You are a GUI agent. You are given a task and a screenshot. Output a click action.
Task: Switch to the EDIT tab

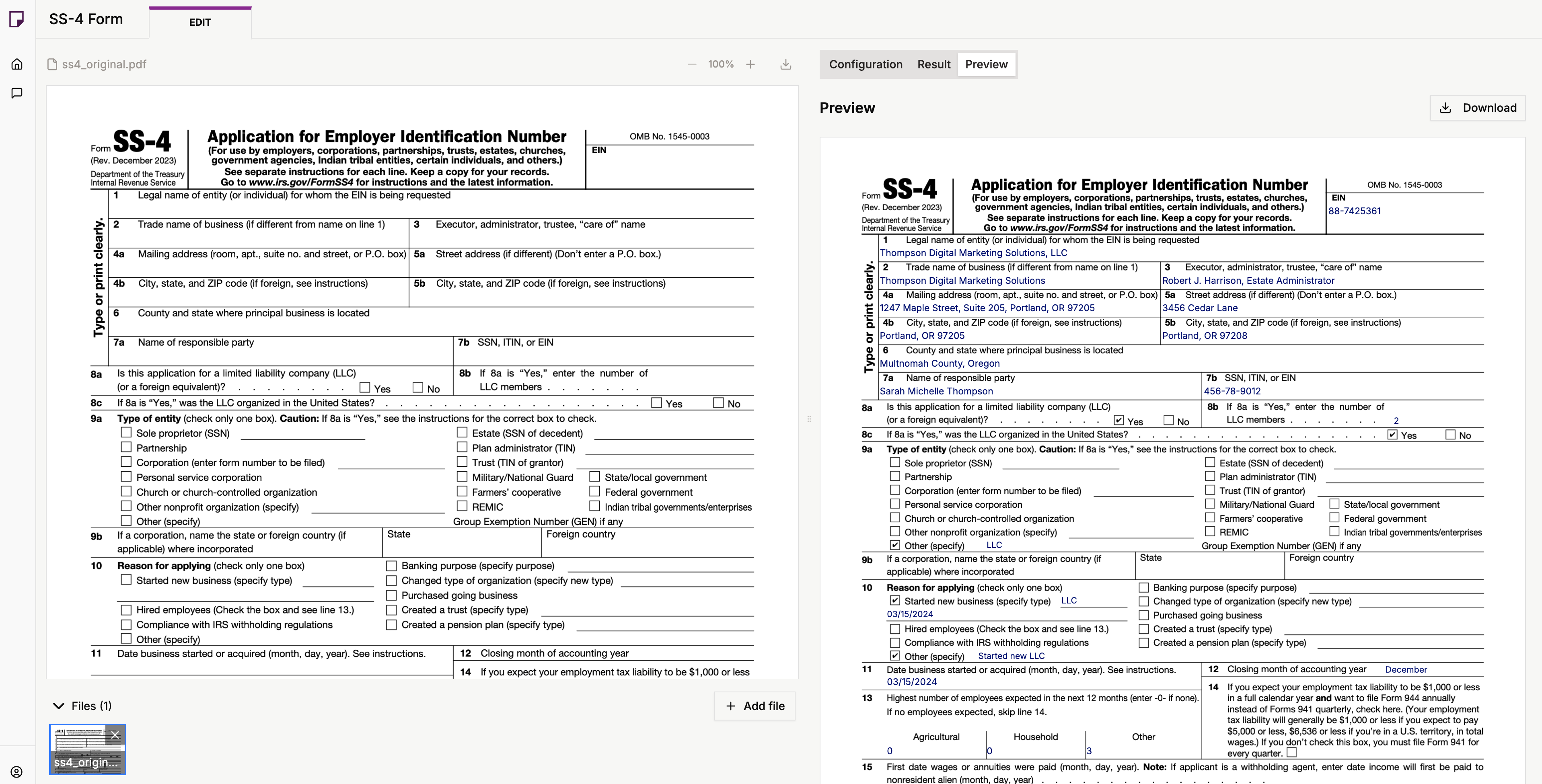(x=200, y=23)
